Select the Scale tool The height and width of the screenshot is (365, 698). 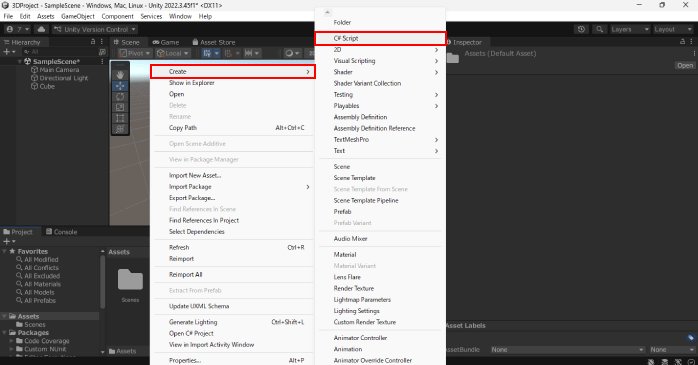120,107
